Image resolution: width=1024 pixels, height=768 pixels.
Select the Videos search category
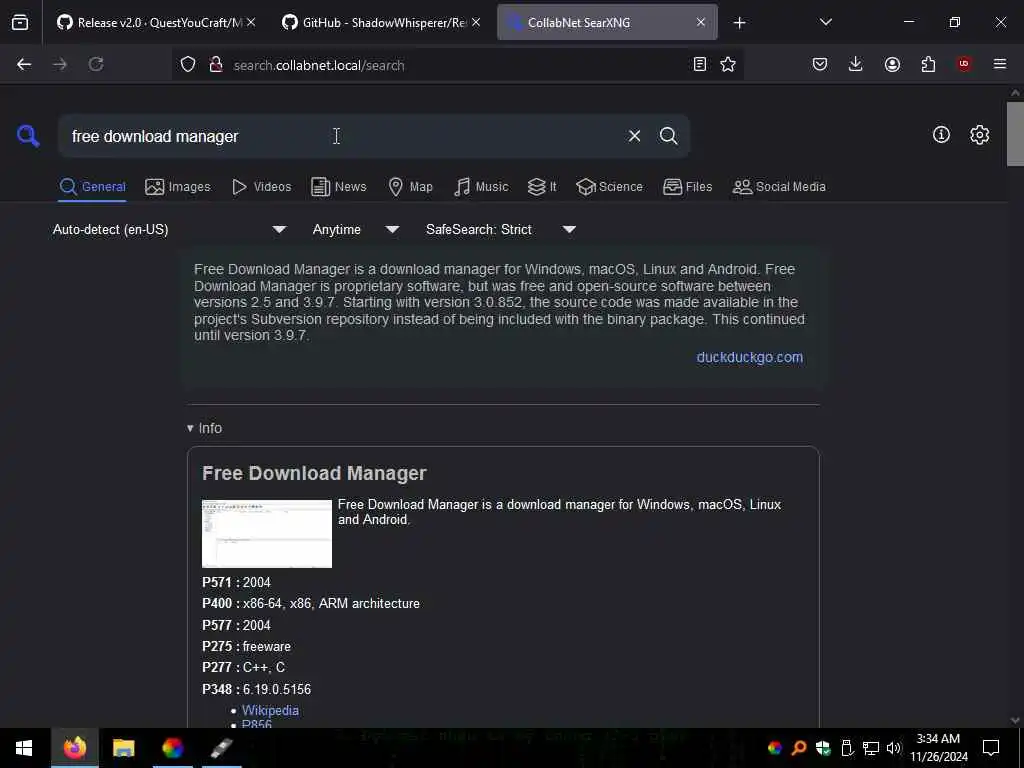coord(261,187)
